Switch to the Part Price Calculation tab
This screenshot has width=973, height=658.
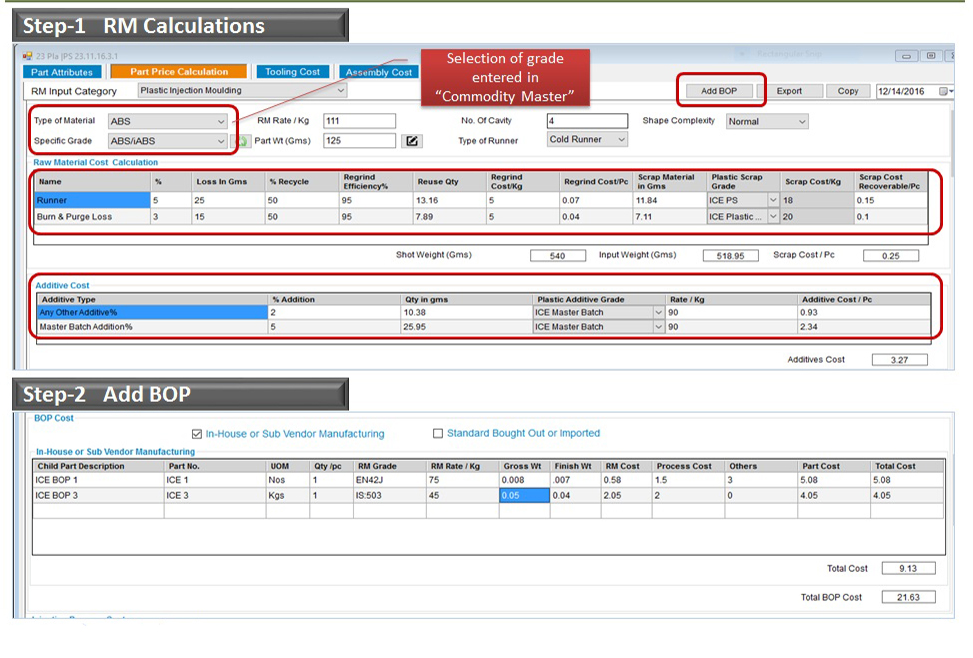pos(179,71)
